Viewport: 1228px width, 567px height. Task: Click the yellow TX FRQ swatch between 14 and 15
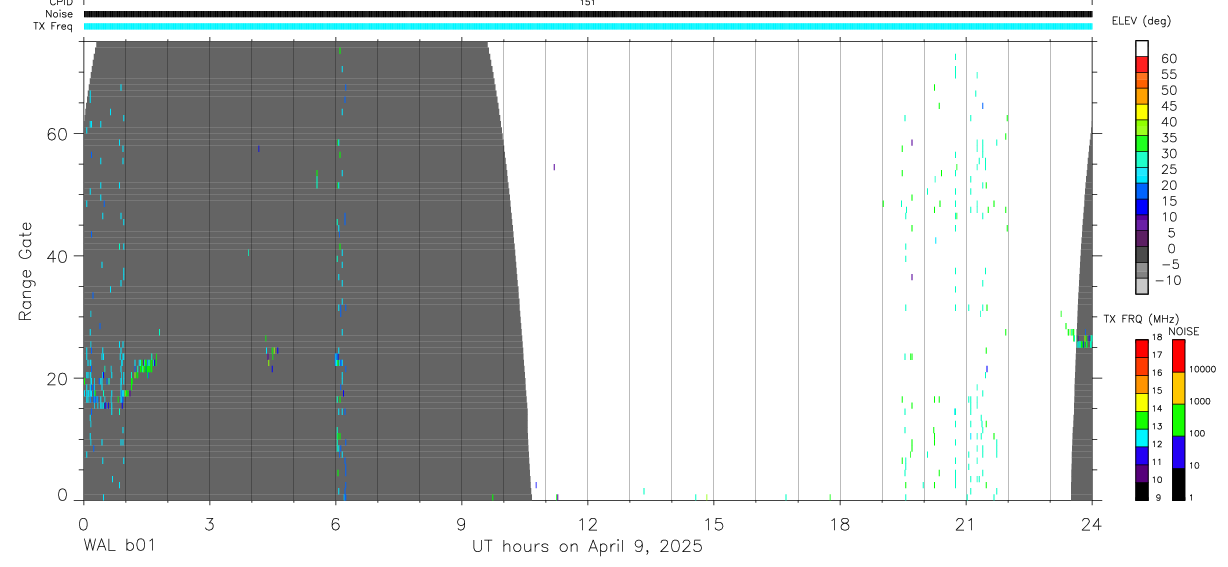tap(1142, 400)
